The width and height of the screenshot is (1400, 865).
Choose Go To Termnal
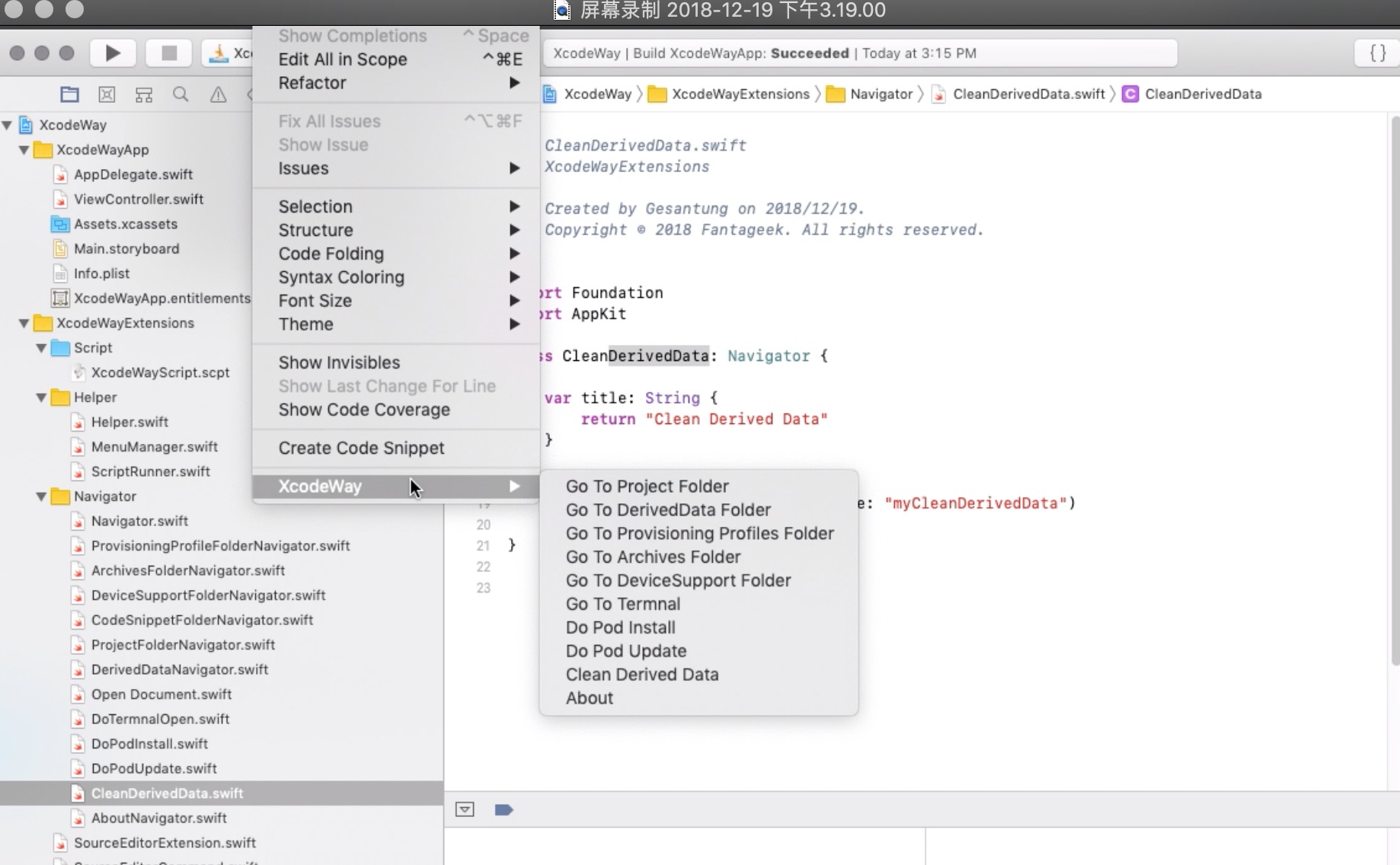click(698, 605)
